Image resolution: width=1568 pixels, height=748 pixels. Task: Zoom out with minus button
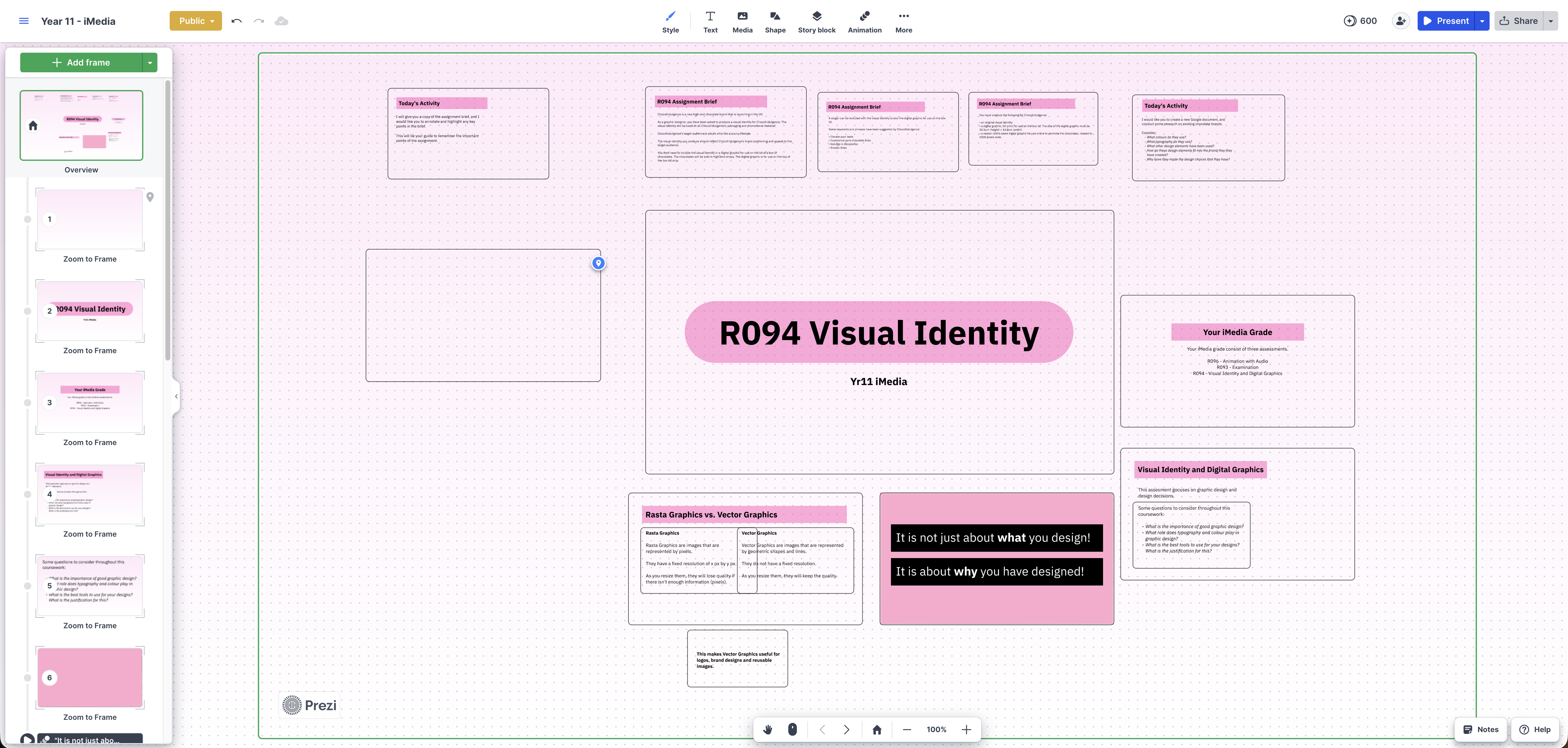tap(907, 729)
